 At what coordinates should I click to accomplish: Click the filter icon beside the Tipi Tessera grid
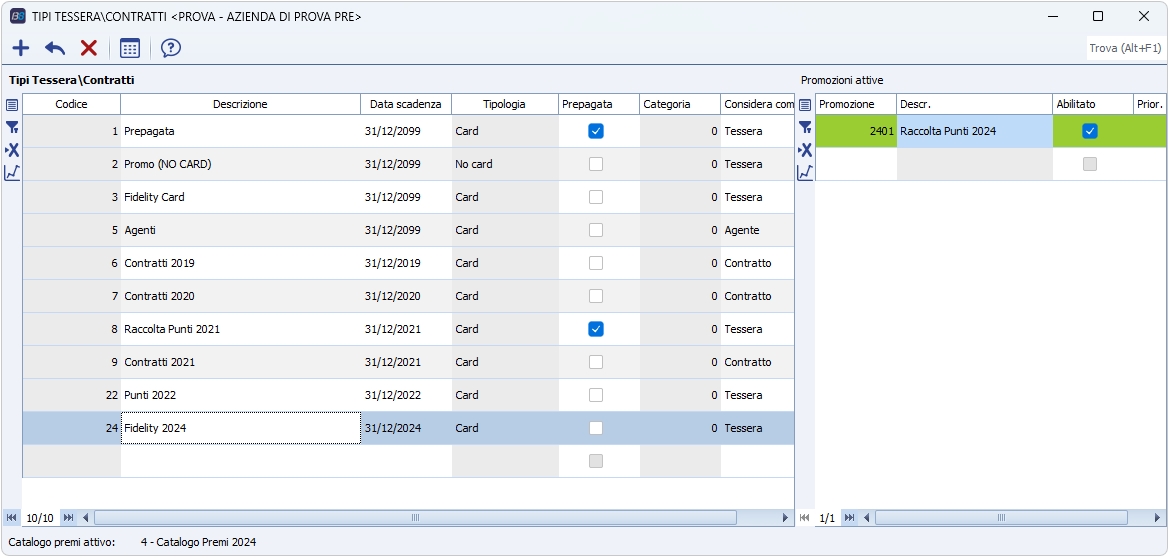coord(12,127)
